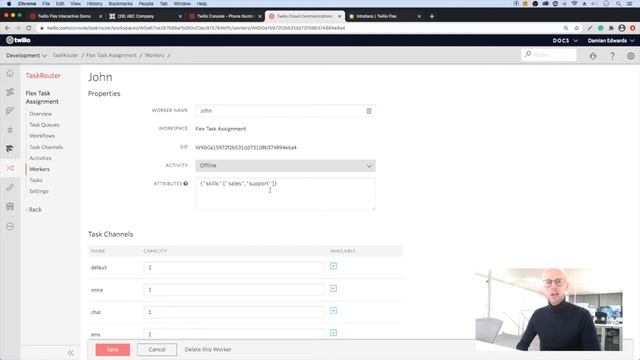This screenshot has height=360, width=640.
Task: Go back in Chrome
Action: [7, 28]
